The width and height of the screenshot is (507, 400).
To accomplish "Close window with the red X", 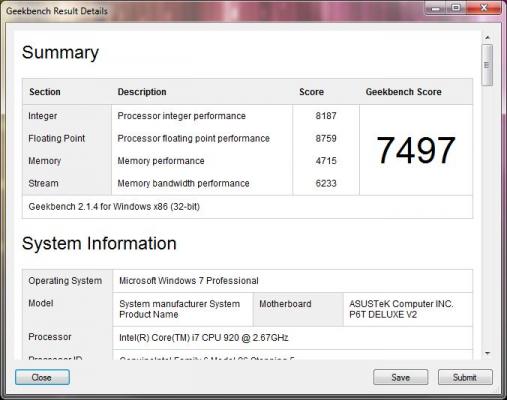I will [484, 8].
